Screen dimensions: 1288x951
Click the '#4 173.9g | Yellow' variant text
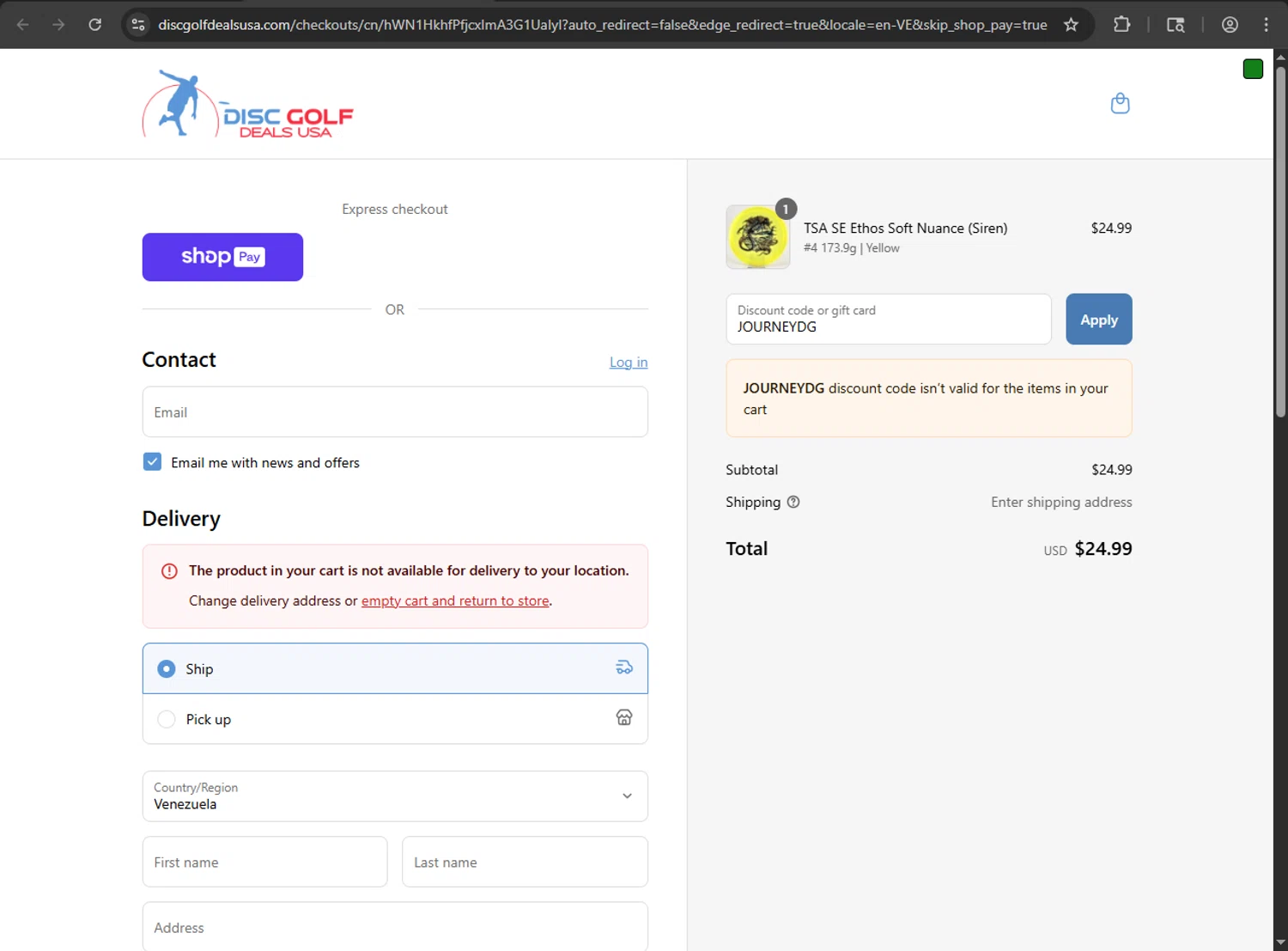click(x=852, y=247)
